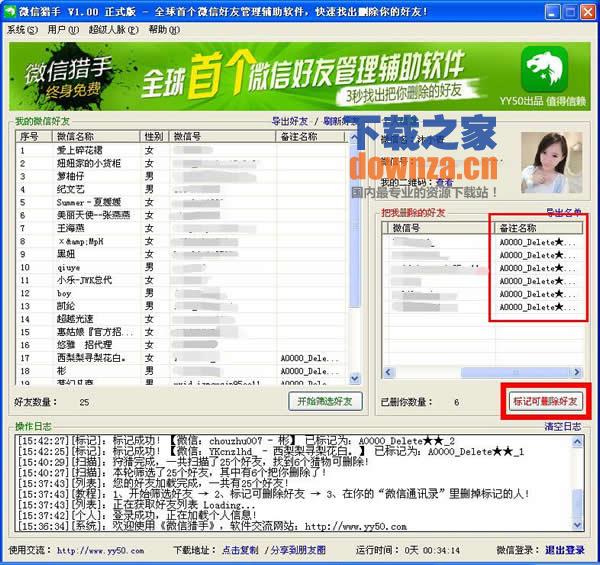
Task: Click 微信号 header in deleted friends list
Action: 440,228
